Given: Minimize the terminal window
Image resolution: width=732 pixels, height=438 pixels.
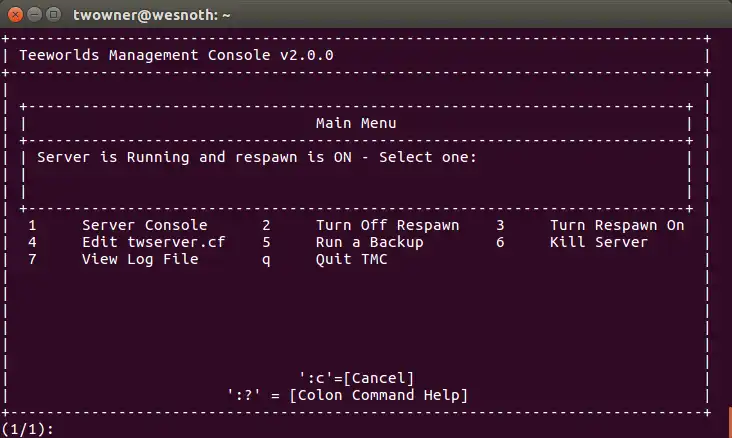Looking at the screenshot, I should click(35, 15).
